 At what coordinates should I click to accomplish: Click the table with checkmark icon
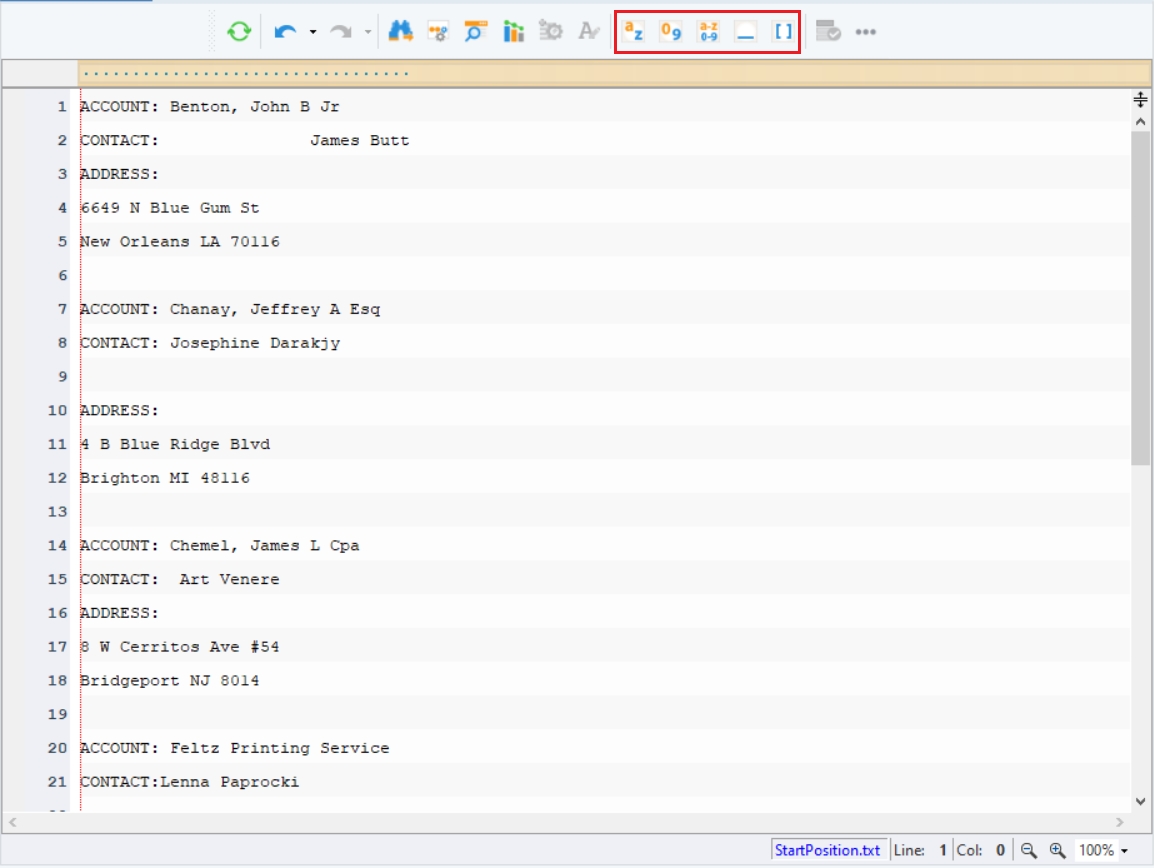[x=828, y=32]
